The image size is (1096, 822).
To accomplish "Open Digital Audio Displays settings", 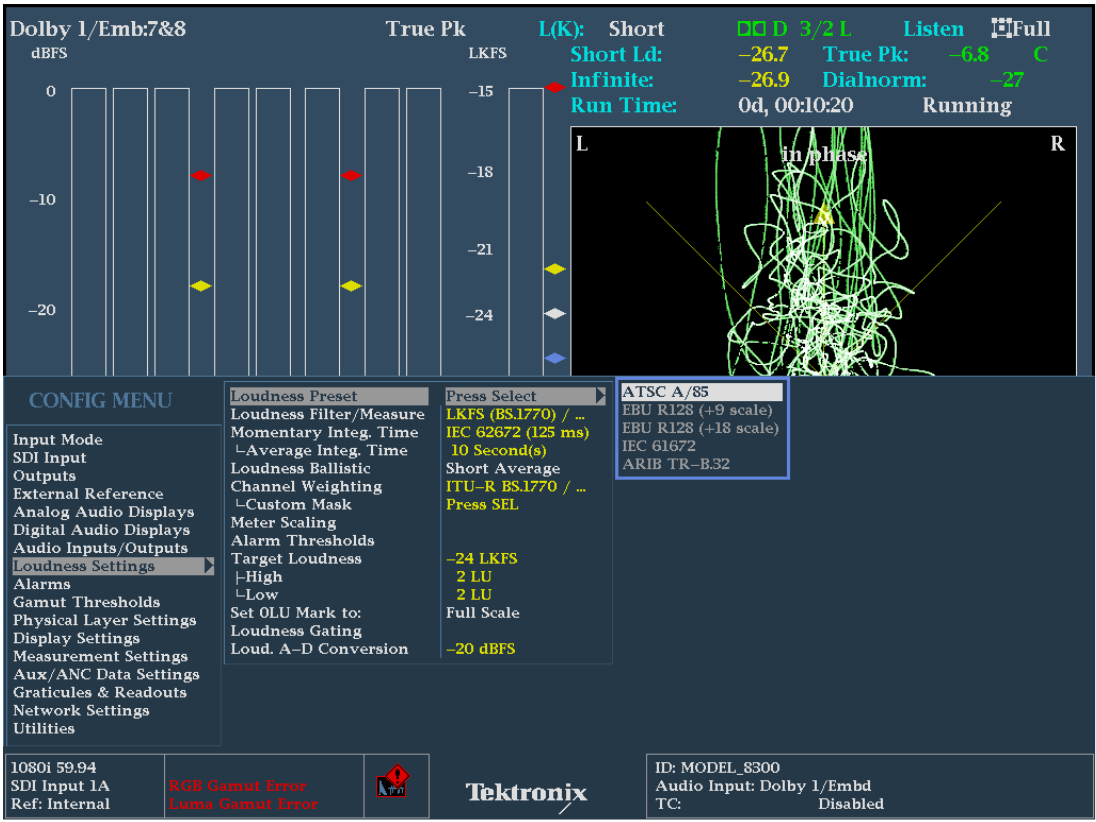I will click(101, 530).
